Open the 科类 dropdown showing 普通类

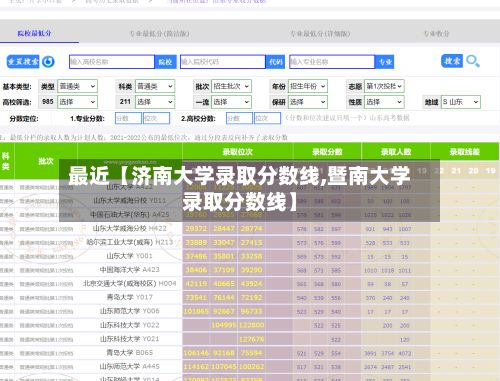tap(155, 87)
